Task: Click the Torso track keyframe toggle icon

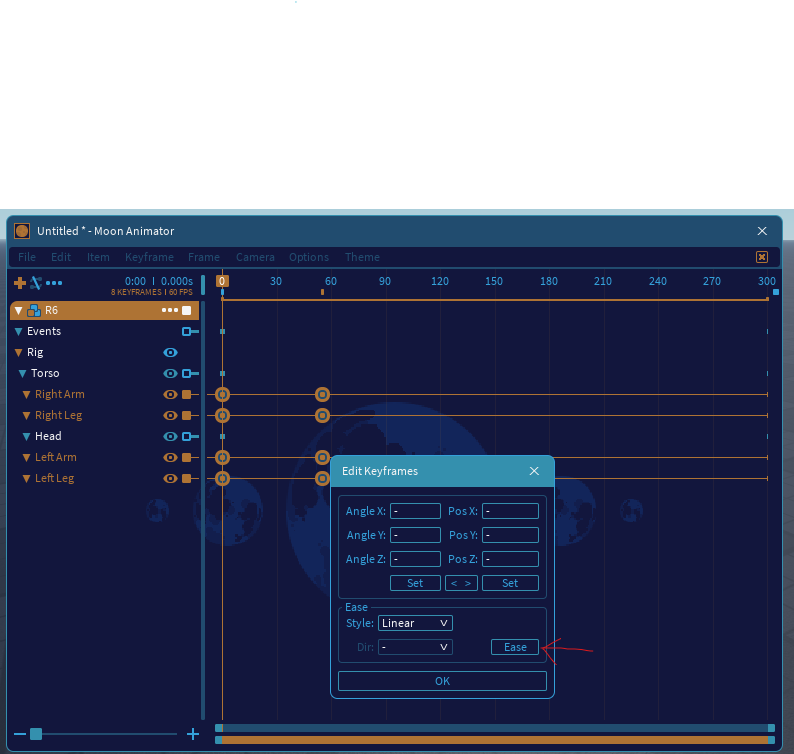Action: click(190, 374)
